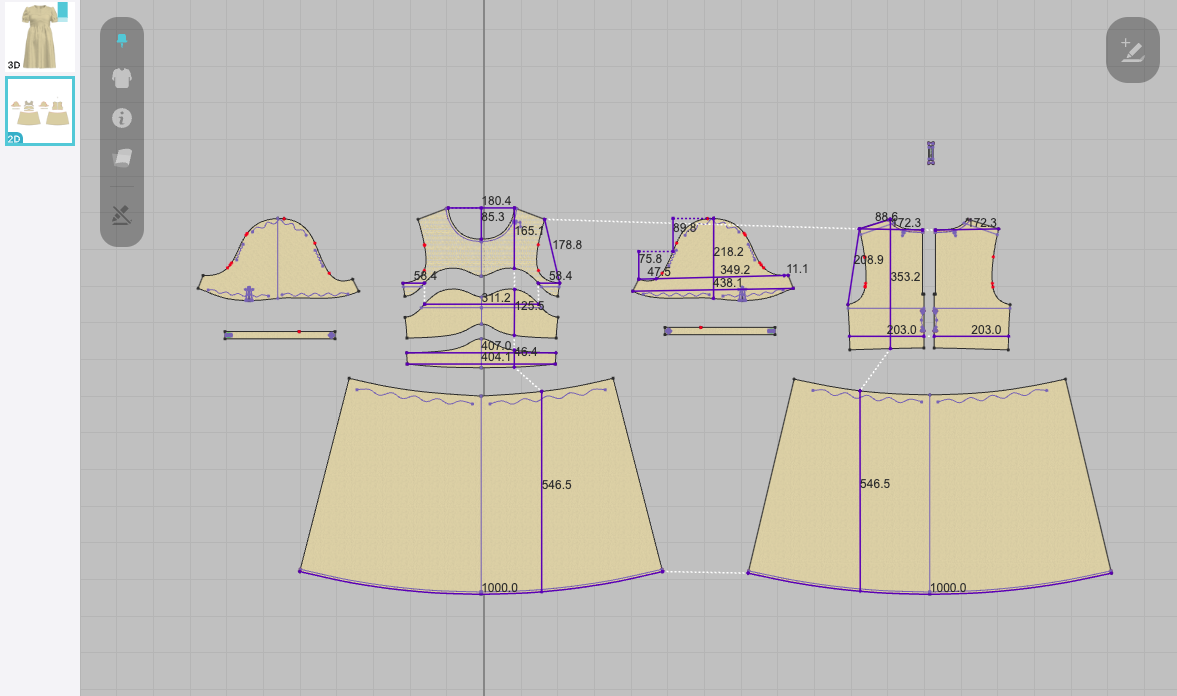Click the detached grainline symbol floating upper right
The width and height of the screenshot is (1177, 696).
[933, 152]
